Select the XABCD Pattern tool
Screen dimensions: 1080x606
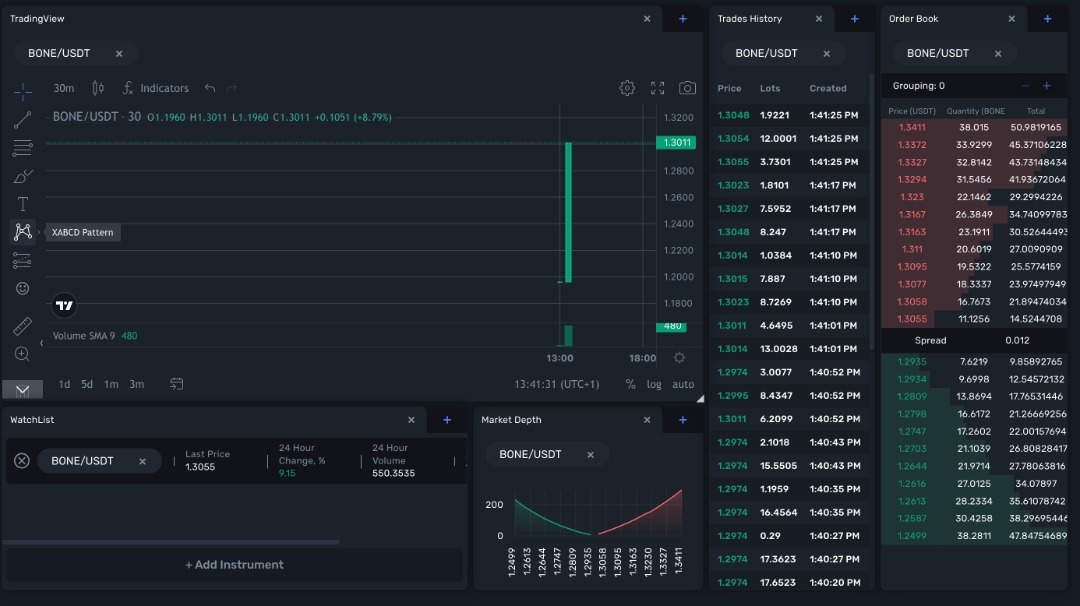[x=23, y=232]
